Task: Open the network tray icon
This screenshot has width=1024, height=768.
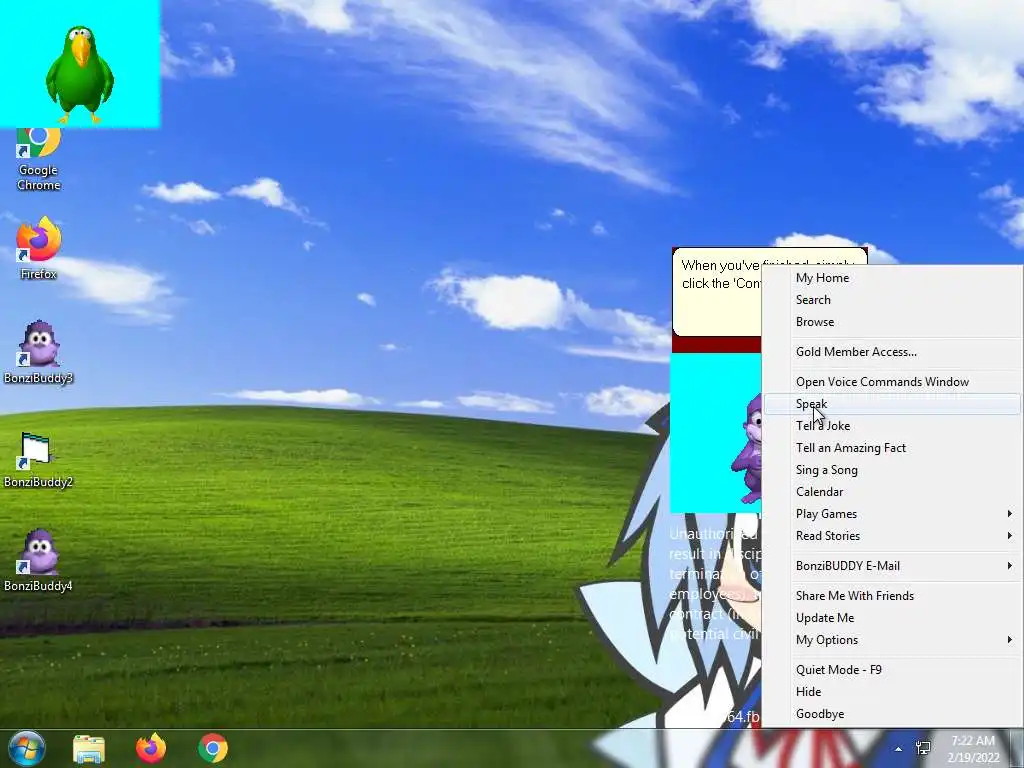Action: coord(923,748)
